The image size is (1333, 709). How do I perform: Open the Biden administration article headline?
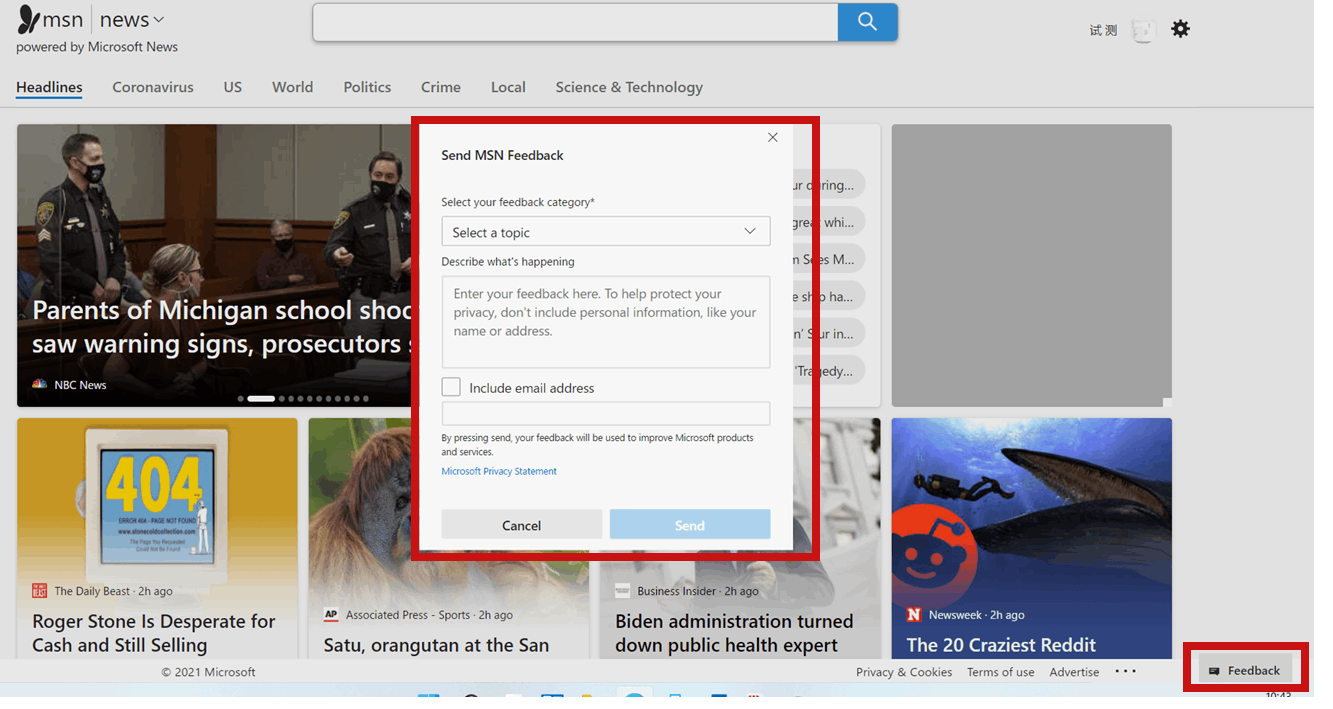[x=734, y=633]
